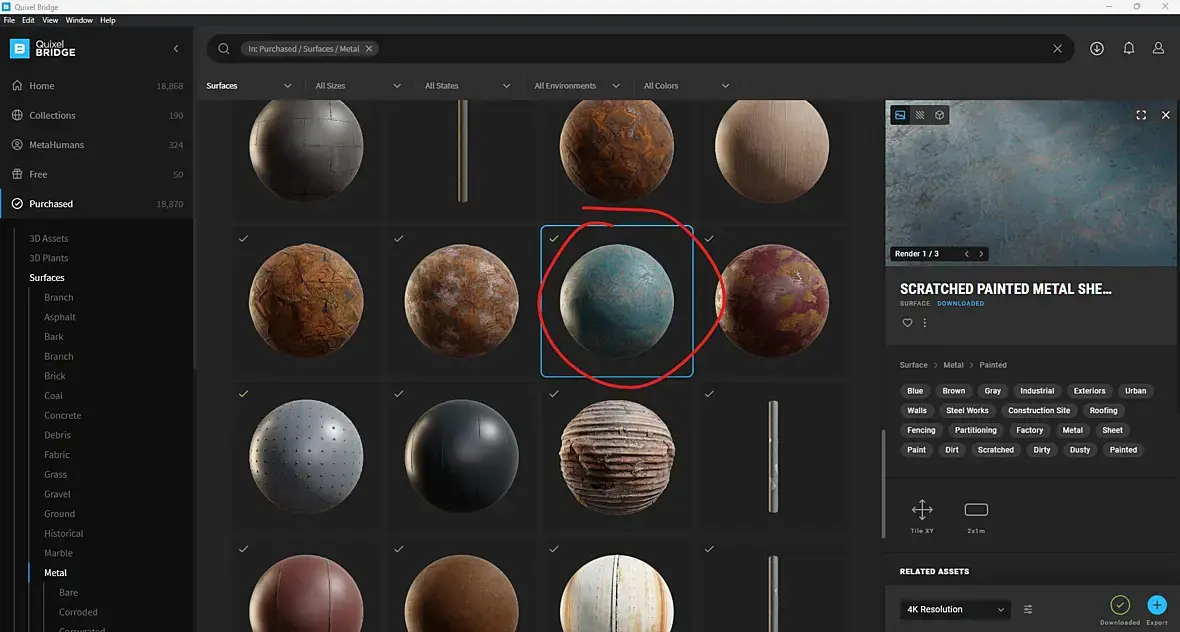1180x632 pixels.
Task: Open the notifications bell
Action: point(1129,48)
